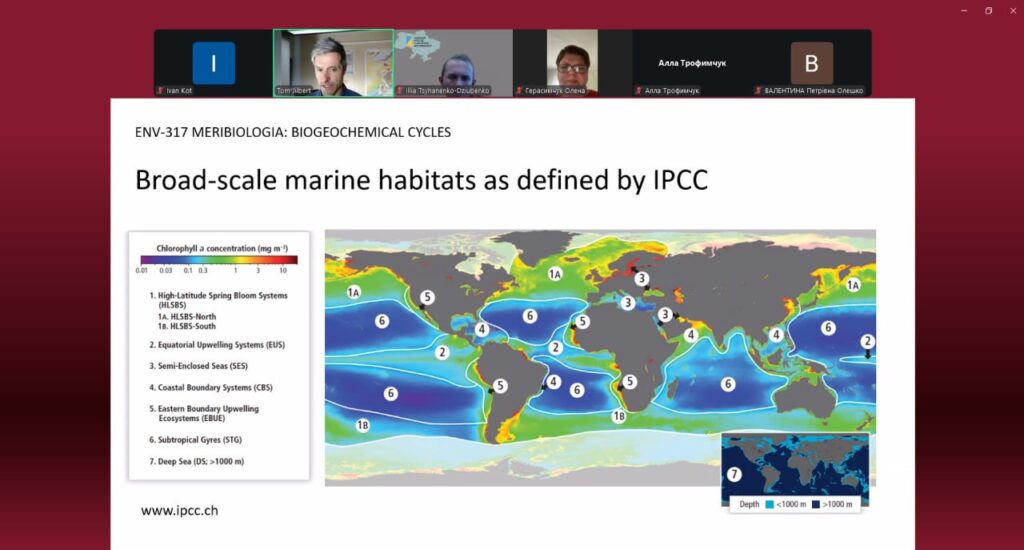The image size is (1024, 550).
Task: Click muted mic icon next to Ilia Tsyhanenko-Dziubenko
Action: click(x=399, y=91)
